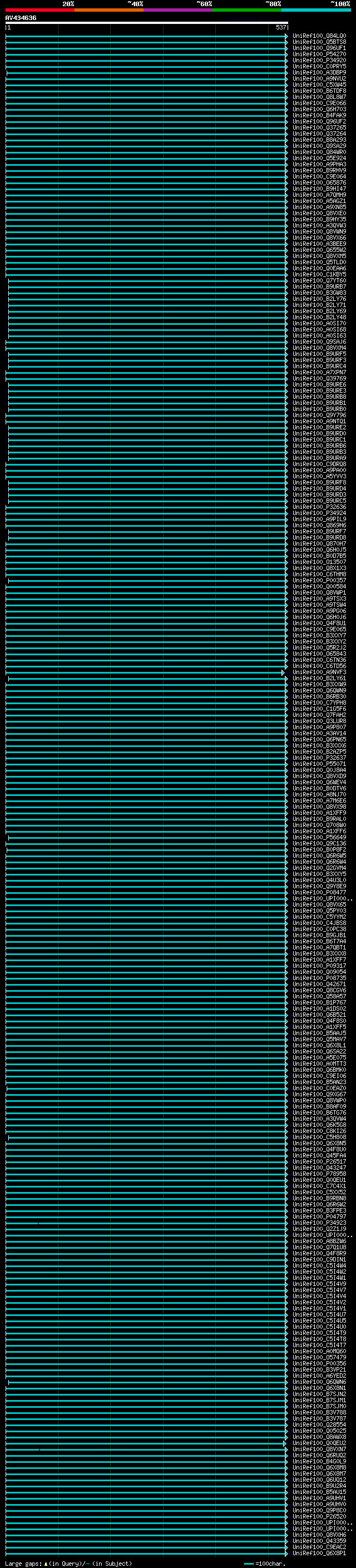
Task: Open the UniRef100_Q84LQ0 hit label
Action: pyautogui.click(x=319, y=36)
